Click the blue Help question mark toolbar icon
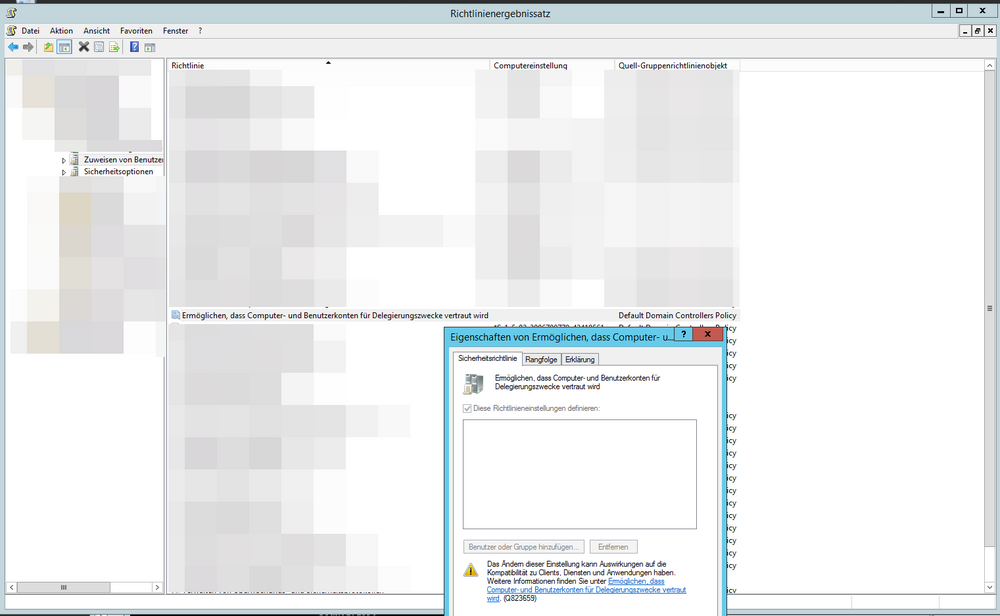 pos(134,47)
